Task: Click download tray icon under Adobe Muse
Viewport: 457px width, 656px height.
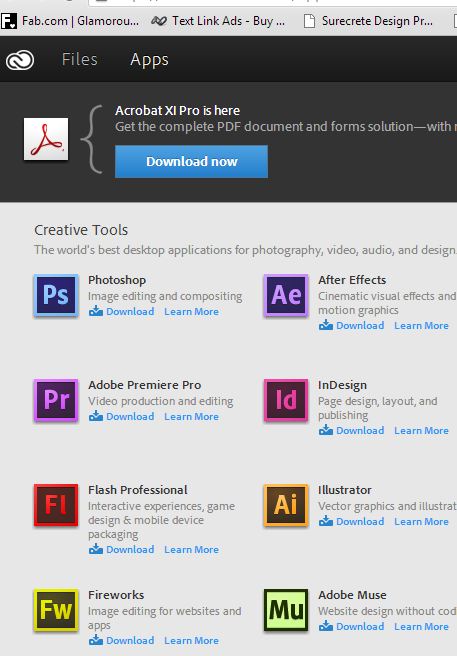Action: coord(326,626)
